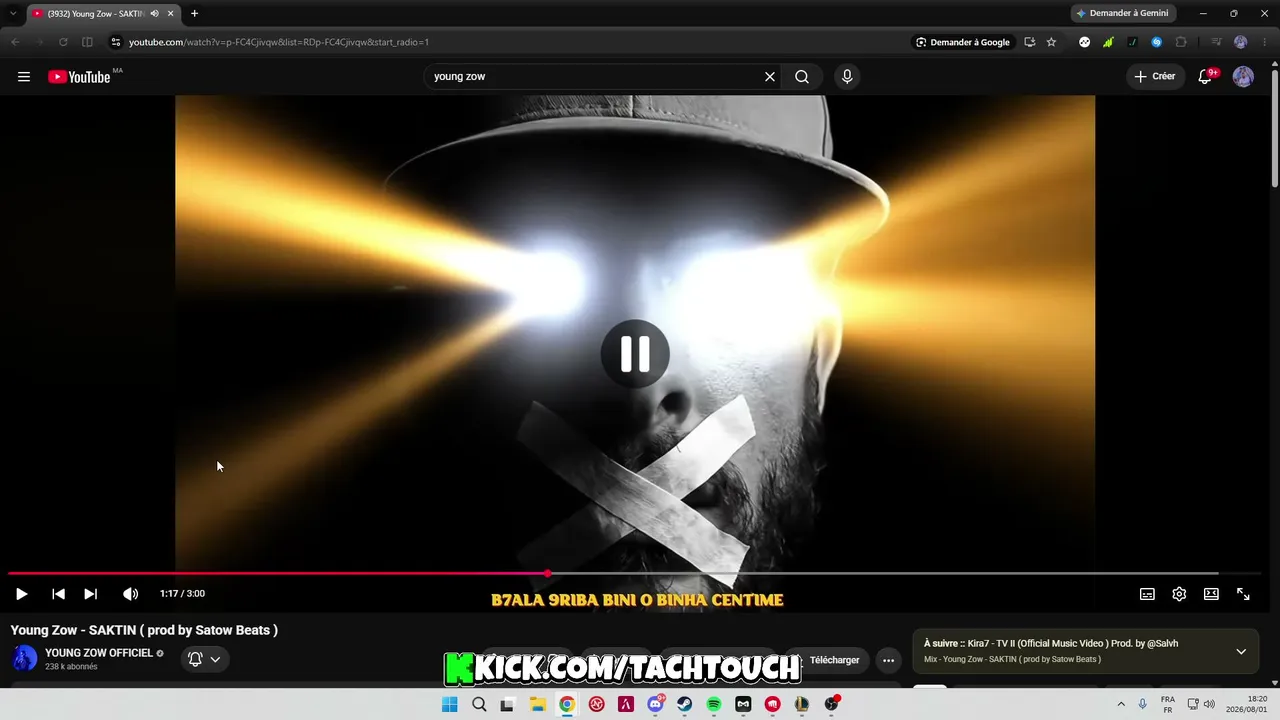Close the Young Zow browser tab
Screen dimensions: 1280x720
click(x=171, y=13)
